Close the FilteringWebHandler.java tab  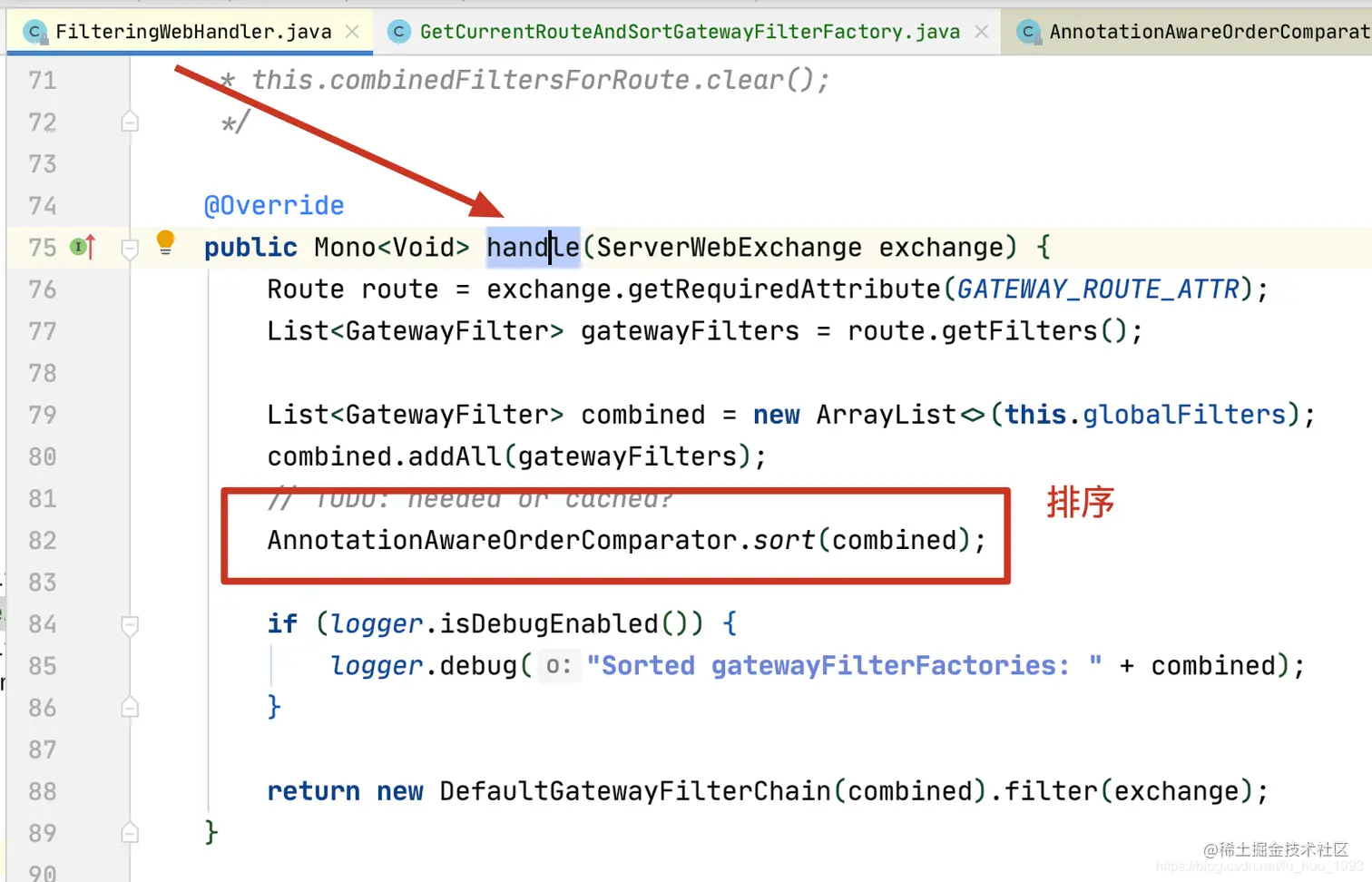[x=352, y=32]
